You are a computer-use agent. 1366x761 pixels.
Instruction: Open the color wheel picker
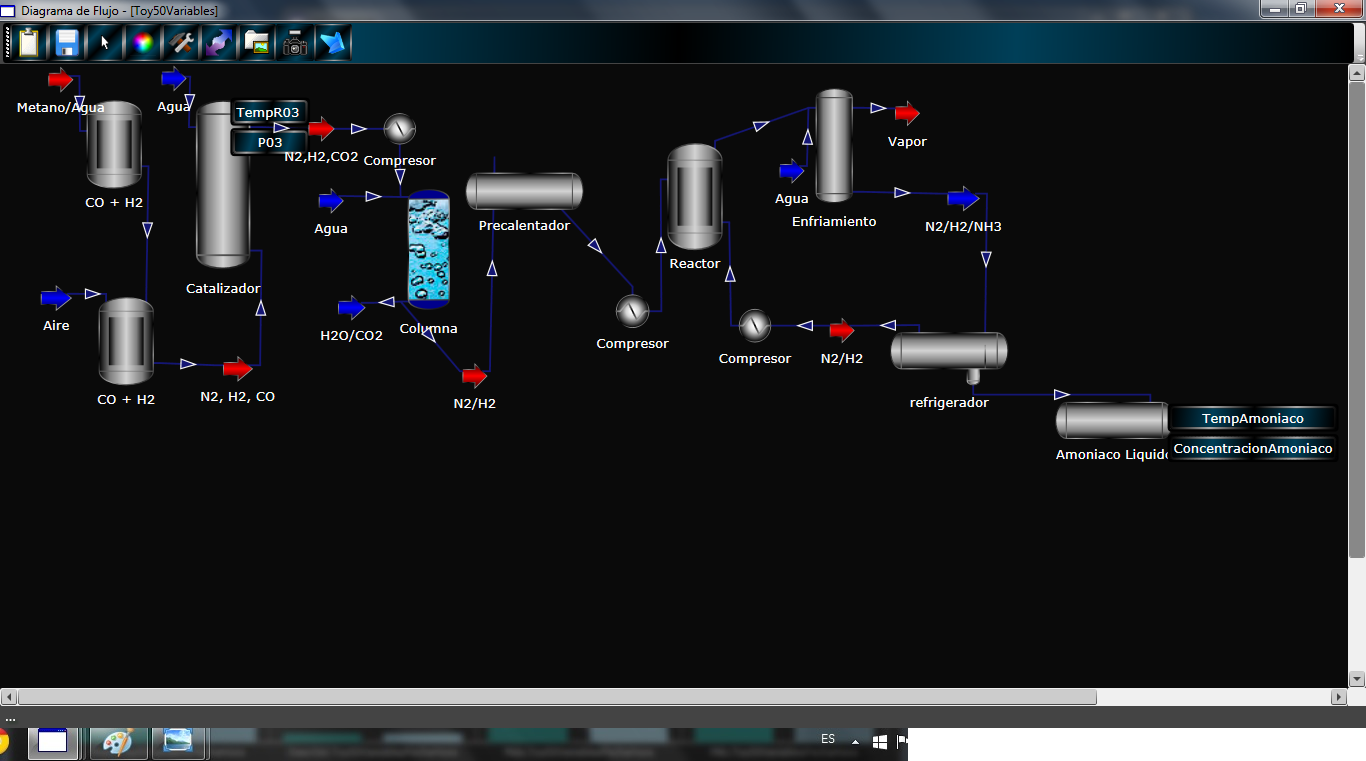pyautogui.click(x=143, y=43)
